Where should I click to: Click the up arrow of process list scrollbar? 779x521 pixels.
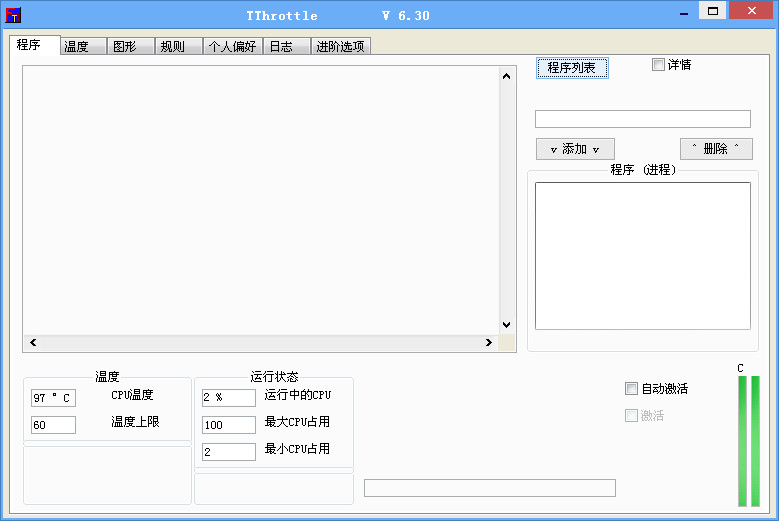(x=506, y=76)
